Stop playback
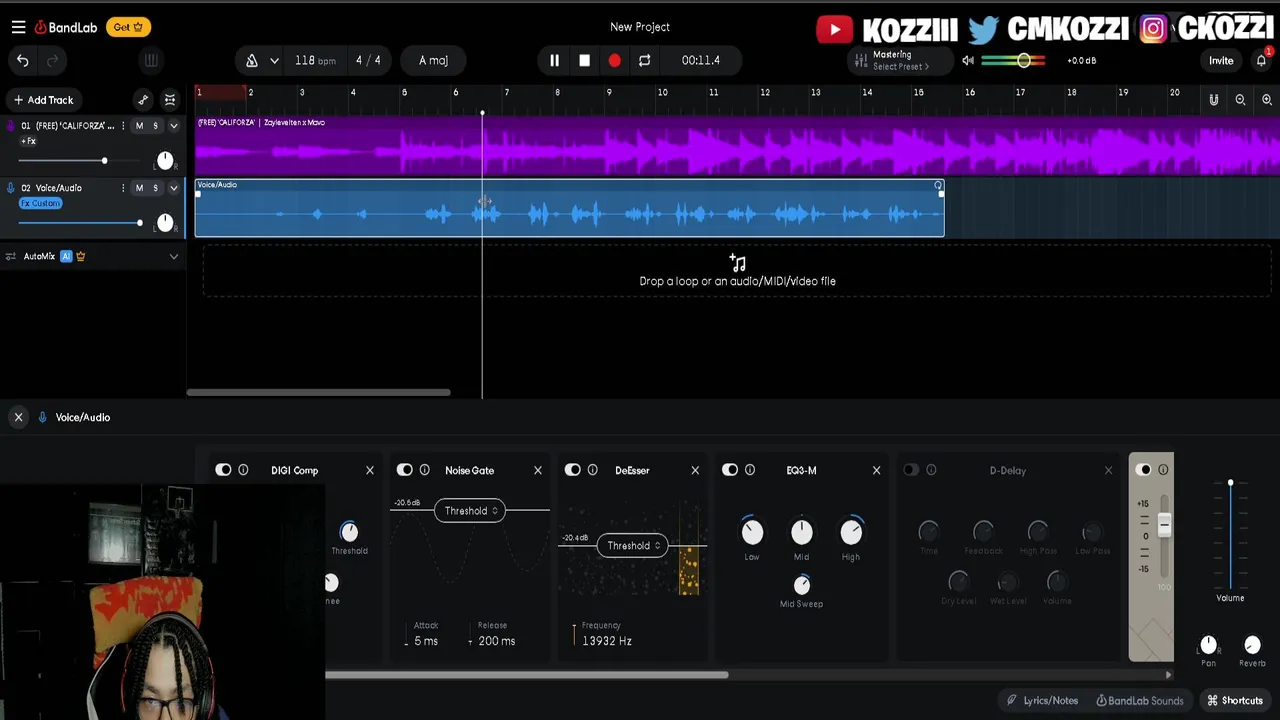The image size is (1280, 720). pos(584,61)
